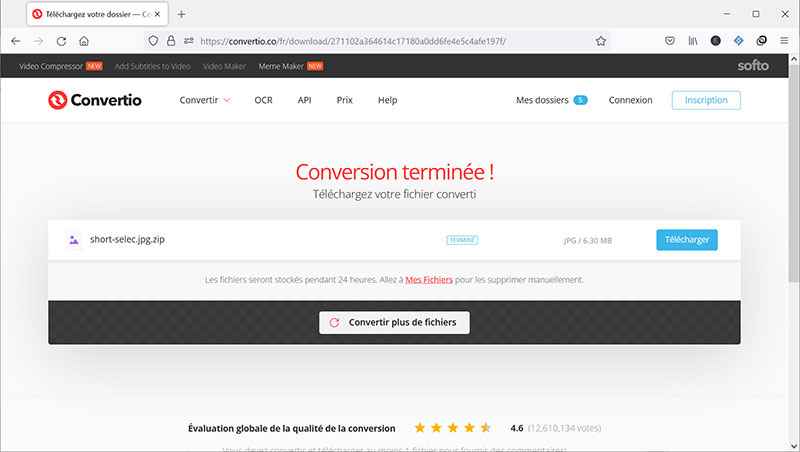Open the Help menu item
This screenshot has height=452, width=800.
coord(387,101)
